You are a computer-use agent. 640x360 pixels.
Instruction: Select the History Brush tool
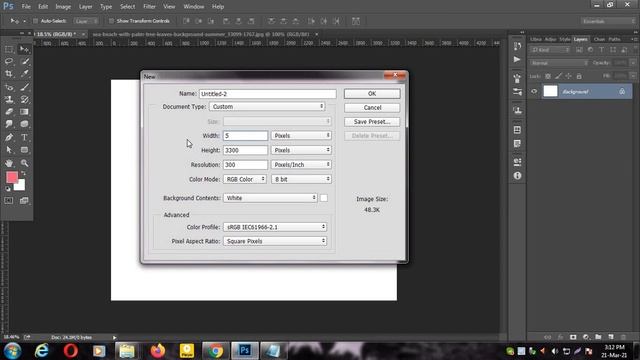point(24,99)
